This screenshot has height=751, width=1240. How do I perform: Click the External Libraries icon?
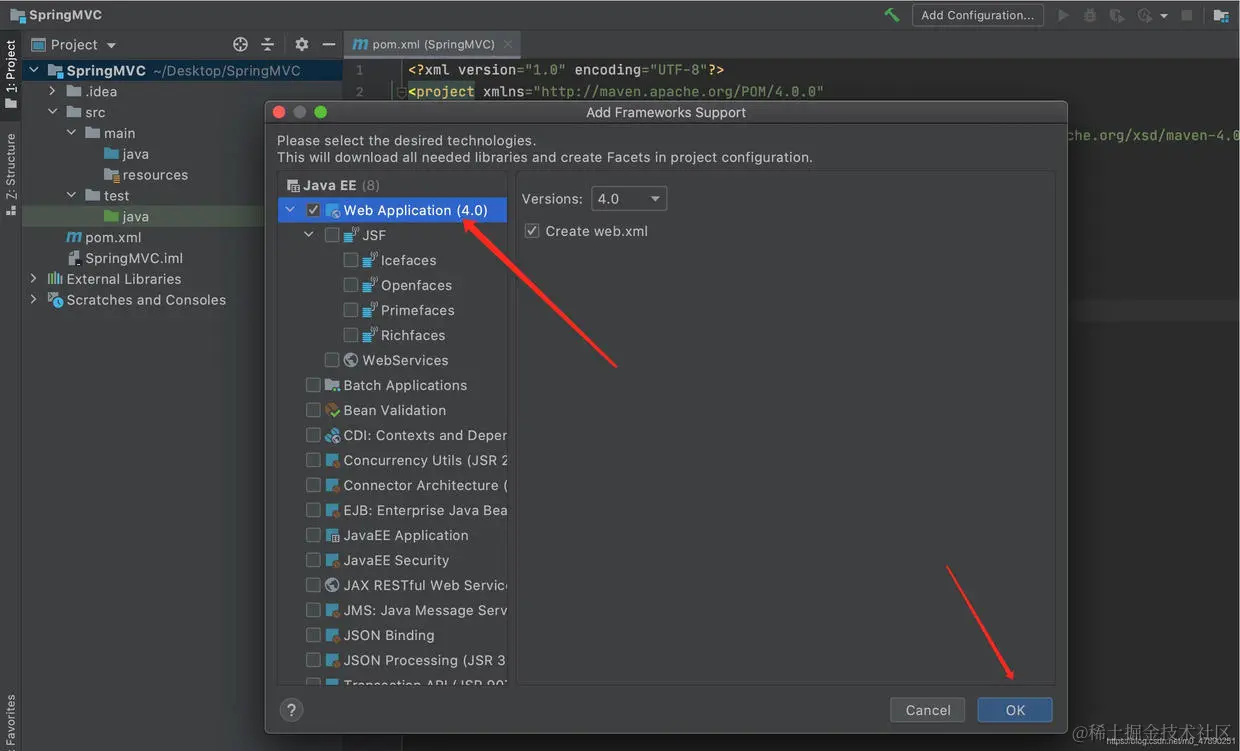[x=55, y=279]
